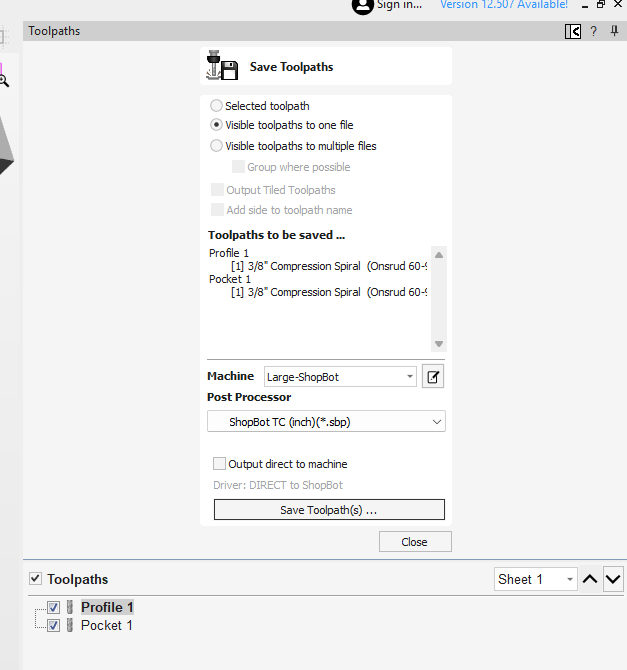Click the Save Toolpaths floppy disk icon
This screenshot has width=627, height=670.
pos(222,65)
